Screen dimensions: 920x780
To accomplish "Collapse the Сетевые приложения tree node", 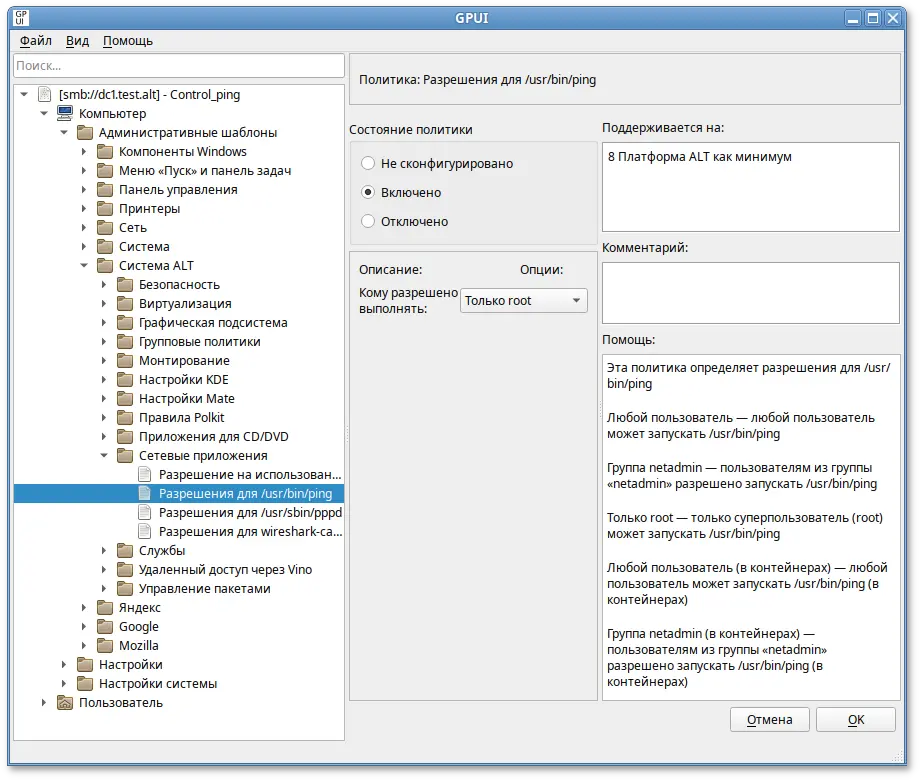I will click(104, 456).
